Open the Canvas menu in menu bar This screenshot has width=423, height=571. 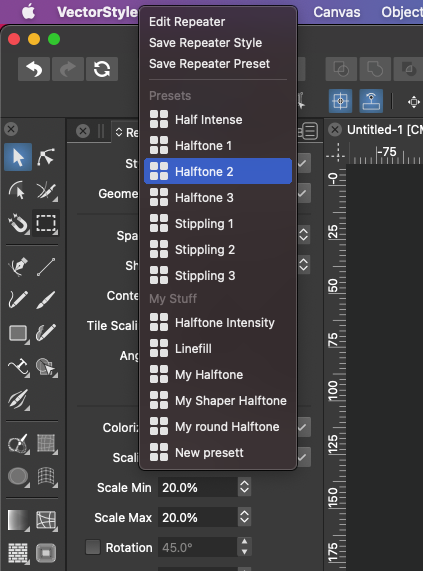pyautogui.click(x=337, y=12)
